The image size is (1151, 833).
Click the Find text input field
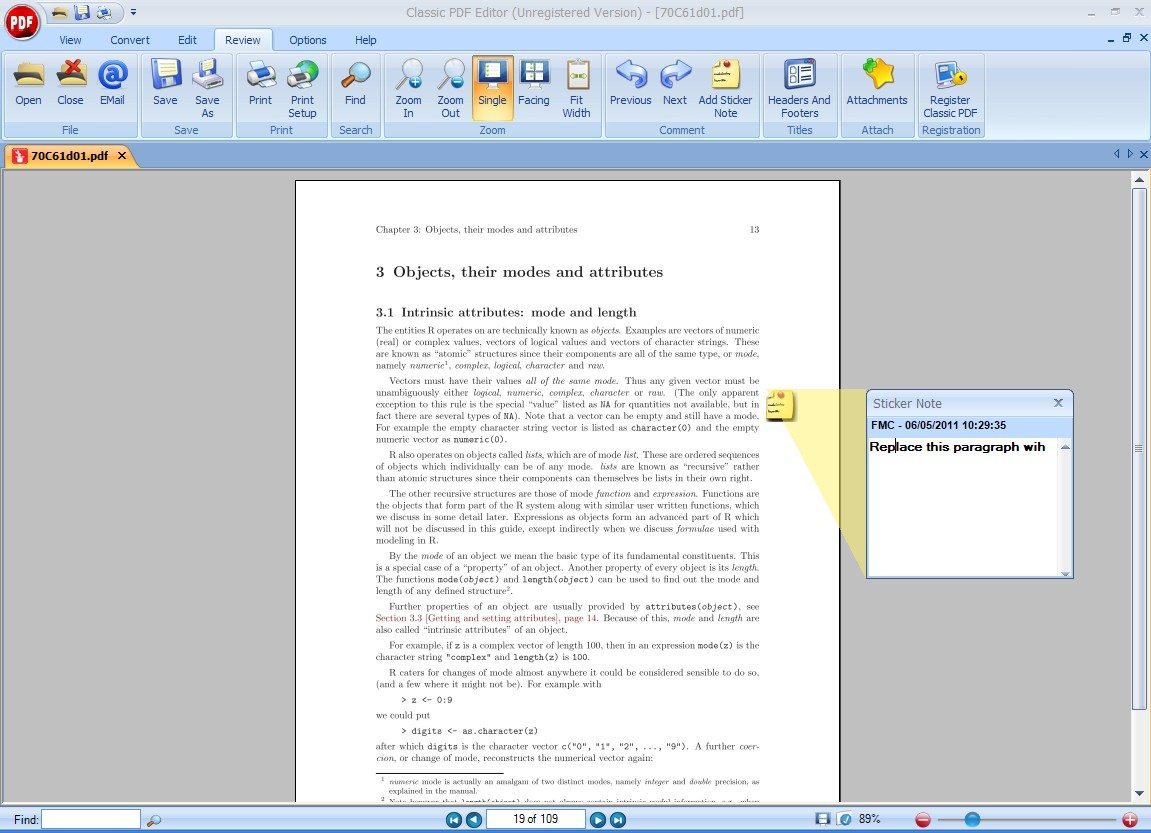click(90, 819)
